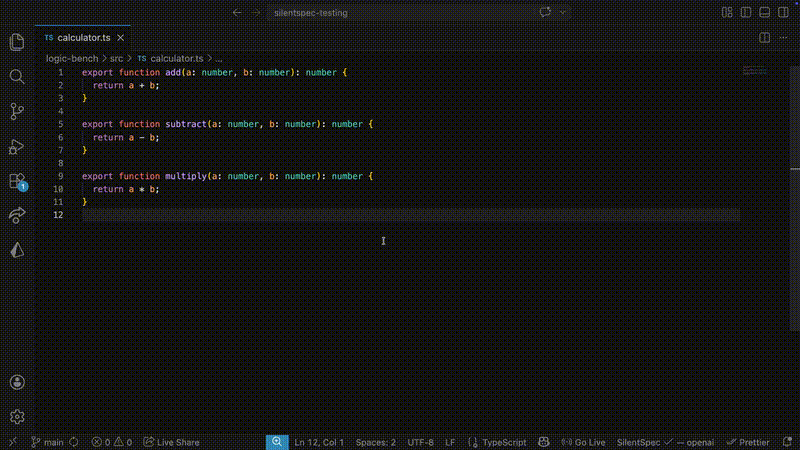Image resolution: width=800 pixels, height=450 pixels.
Task: Change encoding via UTF-8
Action: (420, 442)
